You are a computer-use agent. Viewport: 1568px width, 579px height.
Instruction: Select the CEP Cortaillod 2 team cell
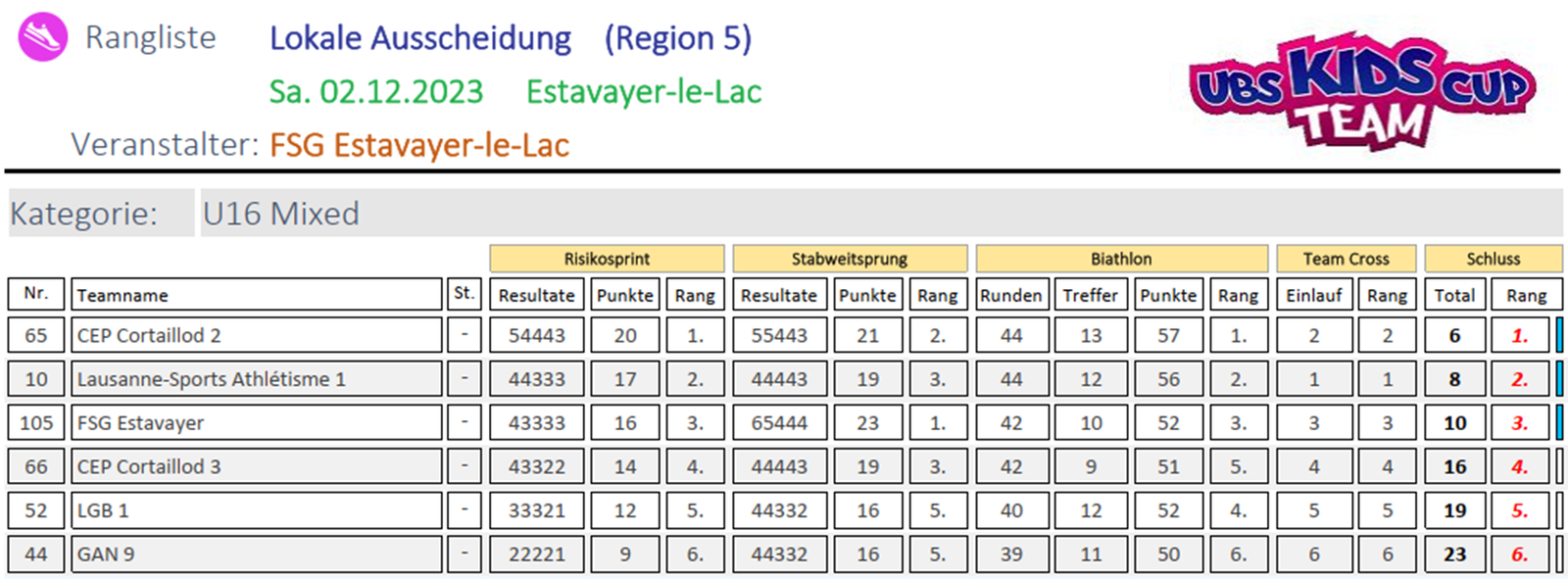[x=256, y=335]
